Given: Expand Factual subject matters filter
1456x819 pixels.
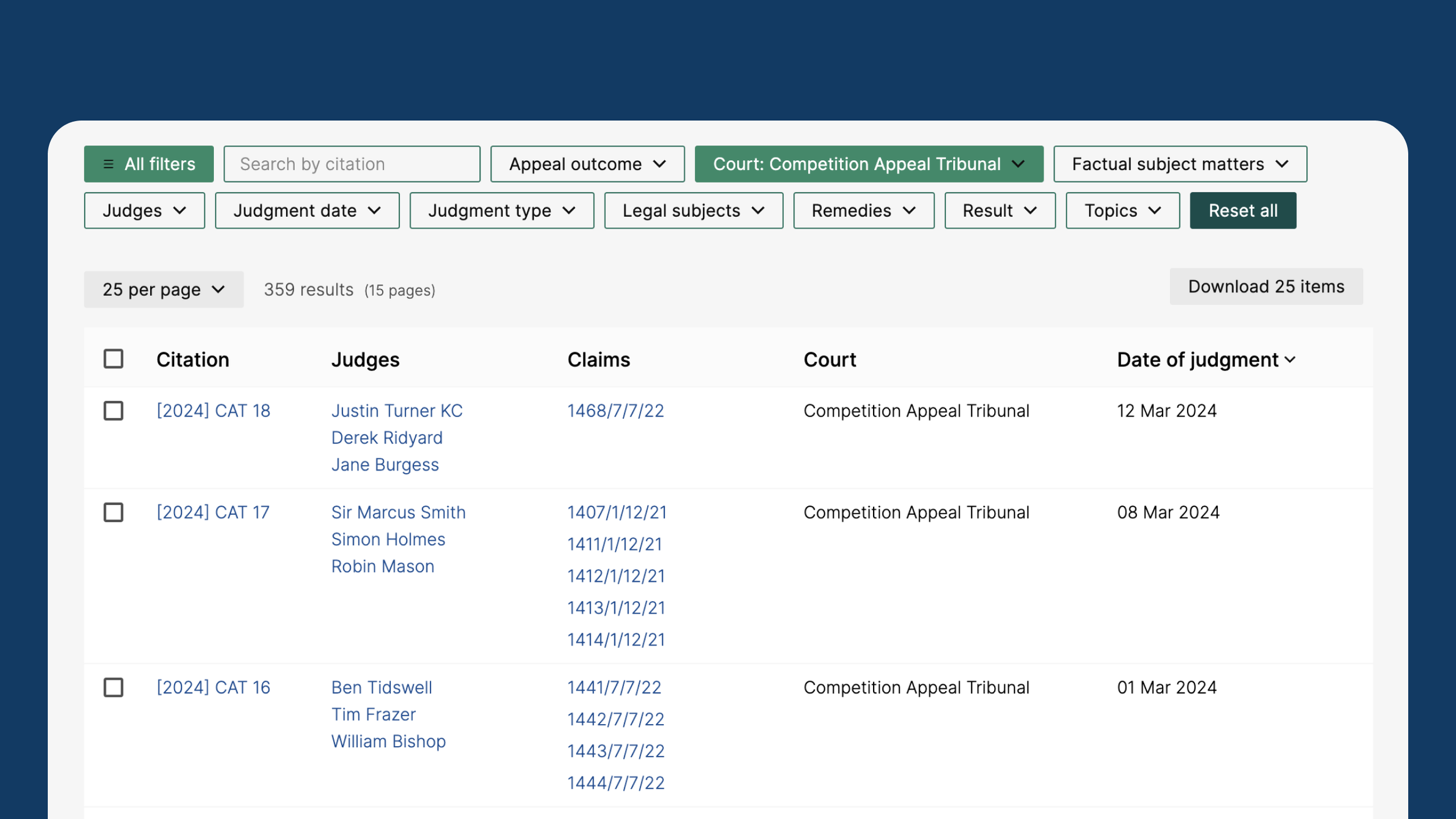Looking at the screenshot, I should click(1180, 164).
